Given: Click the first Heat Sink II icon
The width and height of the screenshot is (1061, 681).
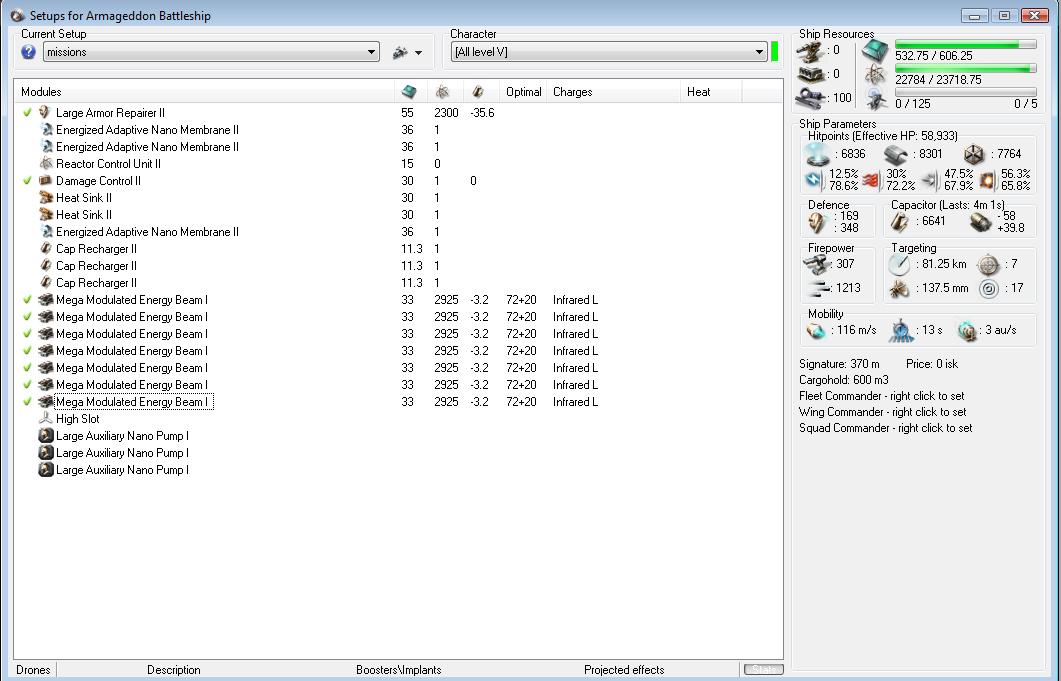Looking at the screenshot, I should pos(45,197).
